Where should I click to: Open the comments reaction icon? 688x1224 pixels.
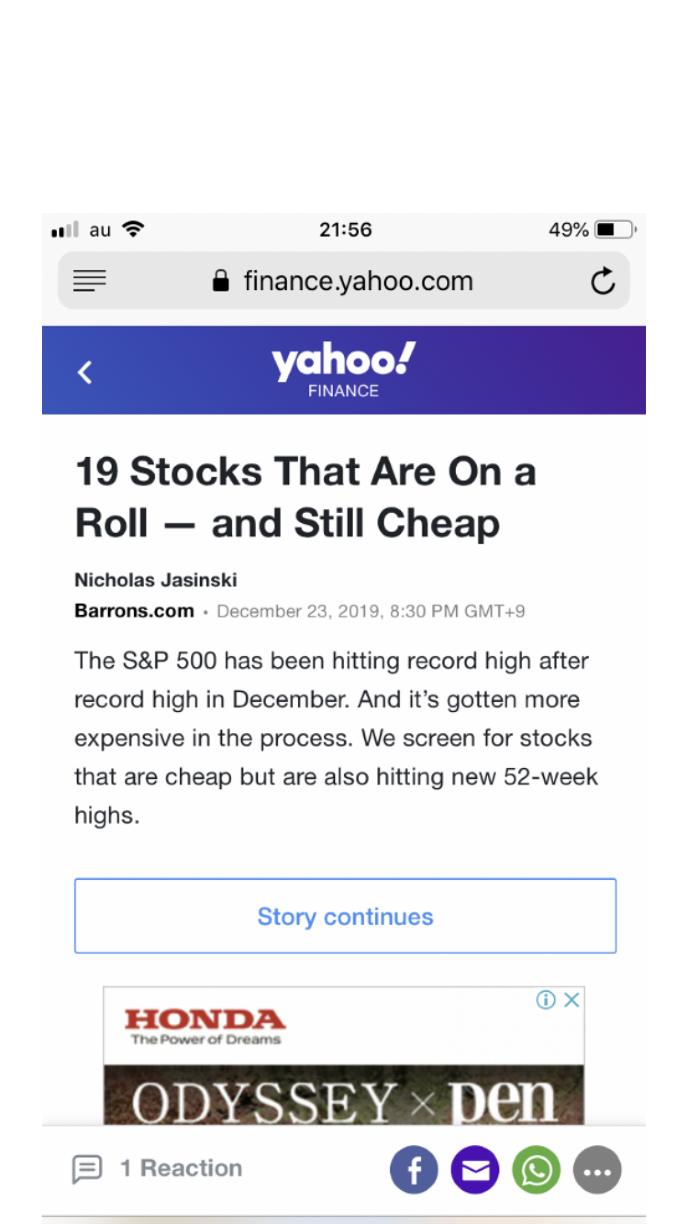(87, 1169)
